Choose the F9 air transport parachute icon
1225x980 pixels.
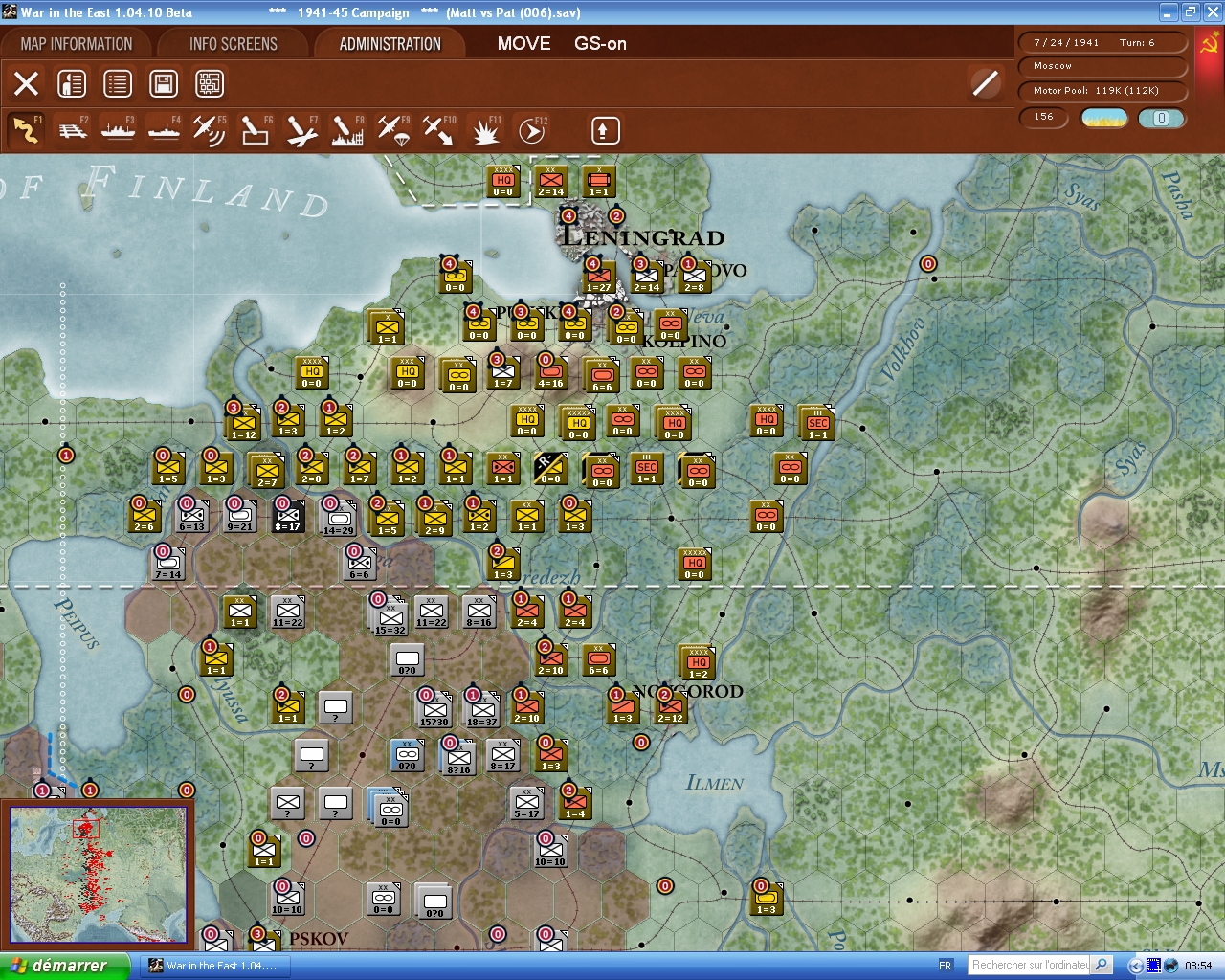[x=393, y=130]
